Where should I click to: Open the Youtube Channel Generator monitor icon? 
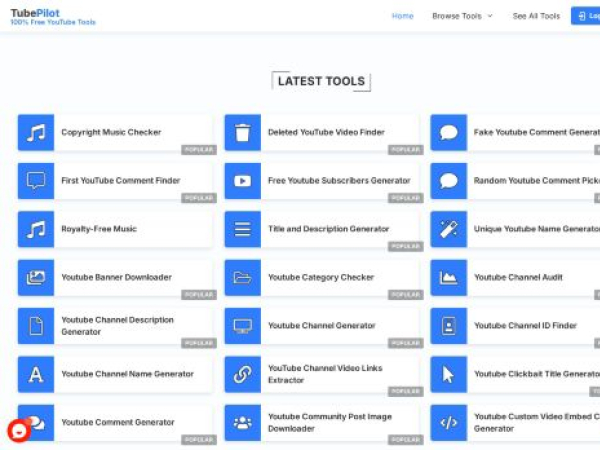(243, 326)
